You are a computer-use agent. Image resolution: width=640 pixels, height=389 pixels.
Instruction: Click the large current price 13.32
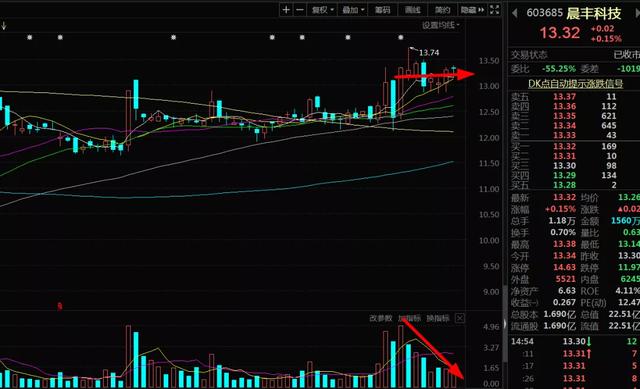(560, 33)
